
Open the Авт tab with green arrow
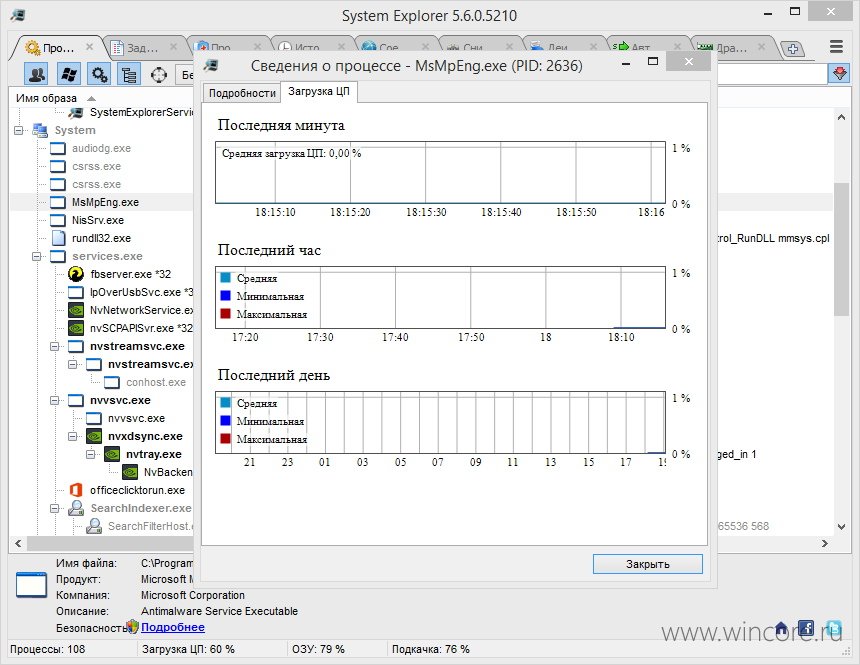640,47
